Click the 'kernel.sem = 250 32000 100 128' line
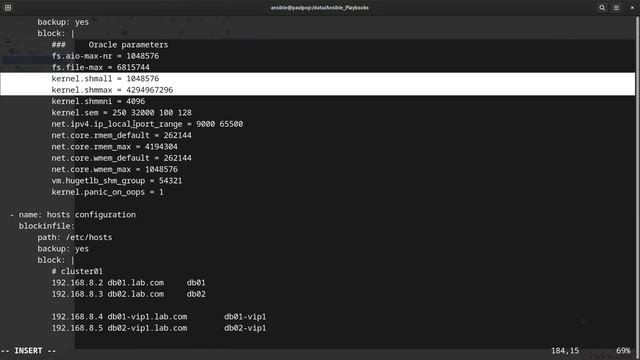Viewport: 640px width, 360px height. tap(121, 113)
